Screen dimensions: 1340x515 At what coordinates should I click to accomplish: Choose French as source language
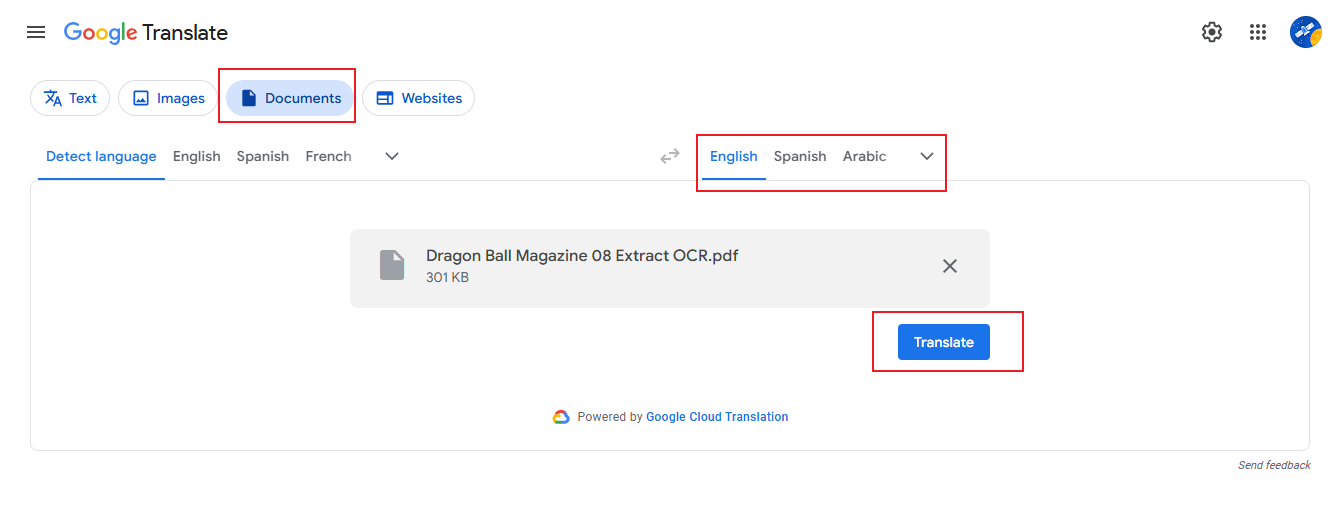point(328,156)
